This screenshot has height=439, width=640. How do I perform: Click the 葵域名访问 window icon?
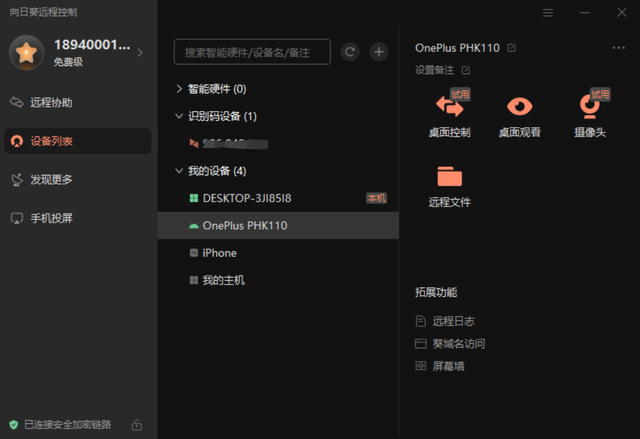pyautogui.click(x=420, y=344)
